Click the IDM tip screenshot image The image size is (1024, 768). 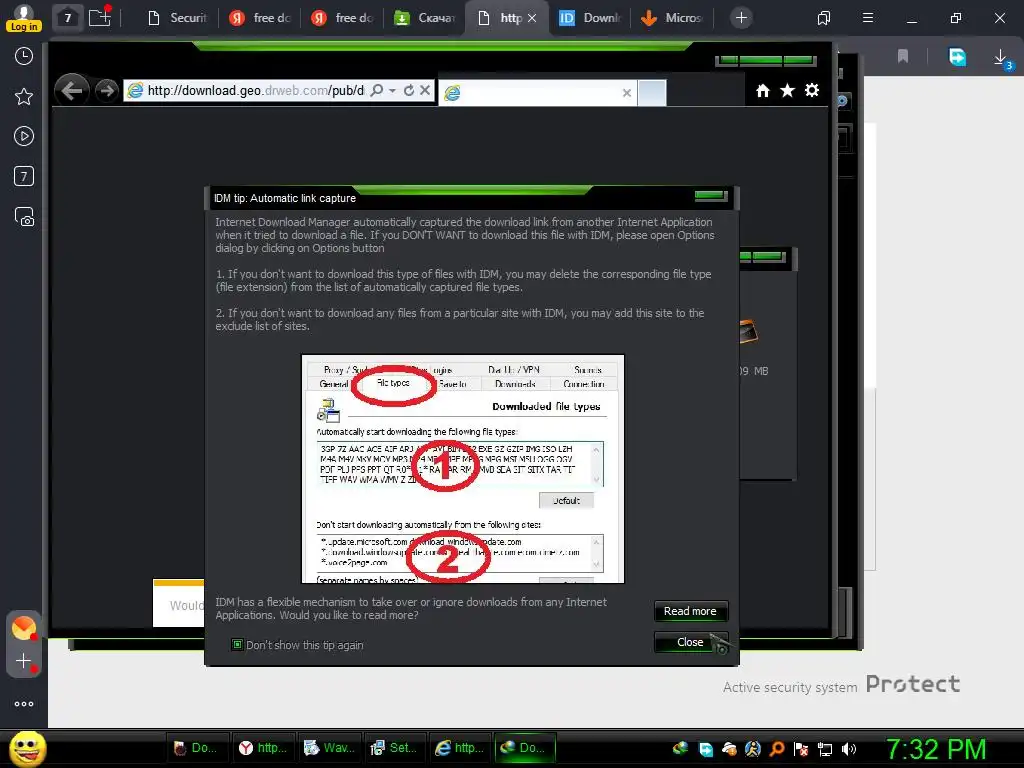coord(463,469)
